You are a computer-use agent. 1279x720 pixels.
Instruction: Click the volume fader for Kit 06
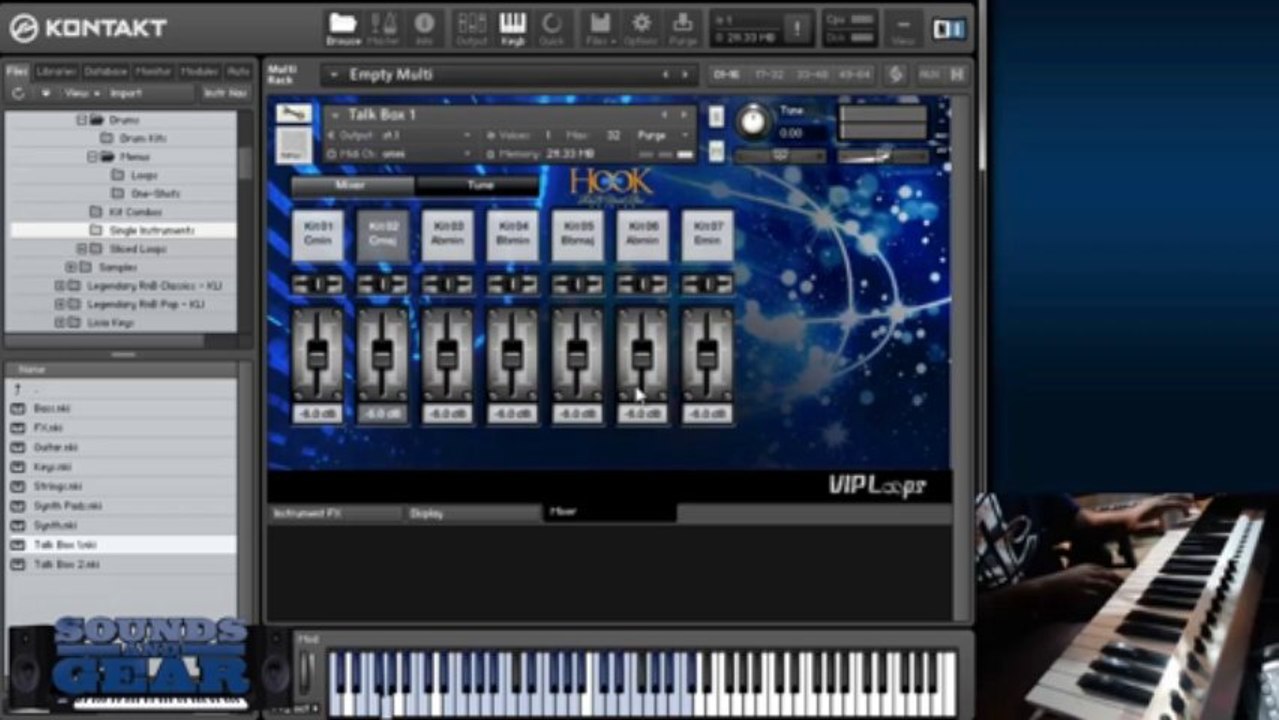(642, 354)
